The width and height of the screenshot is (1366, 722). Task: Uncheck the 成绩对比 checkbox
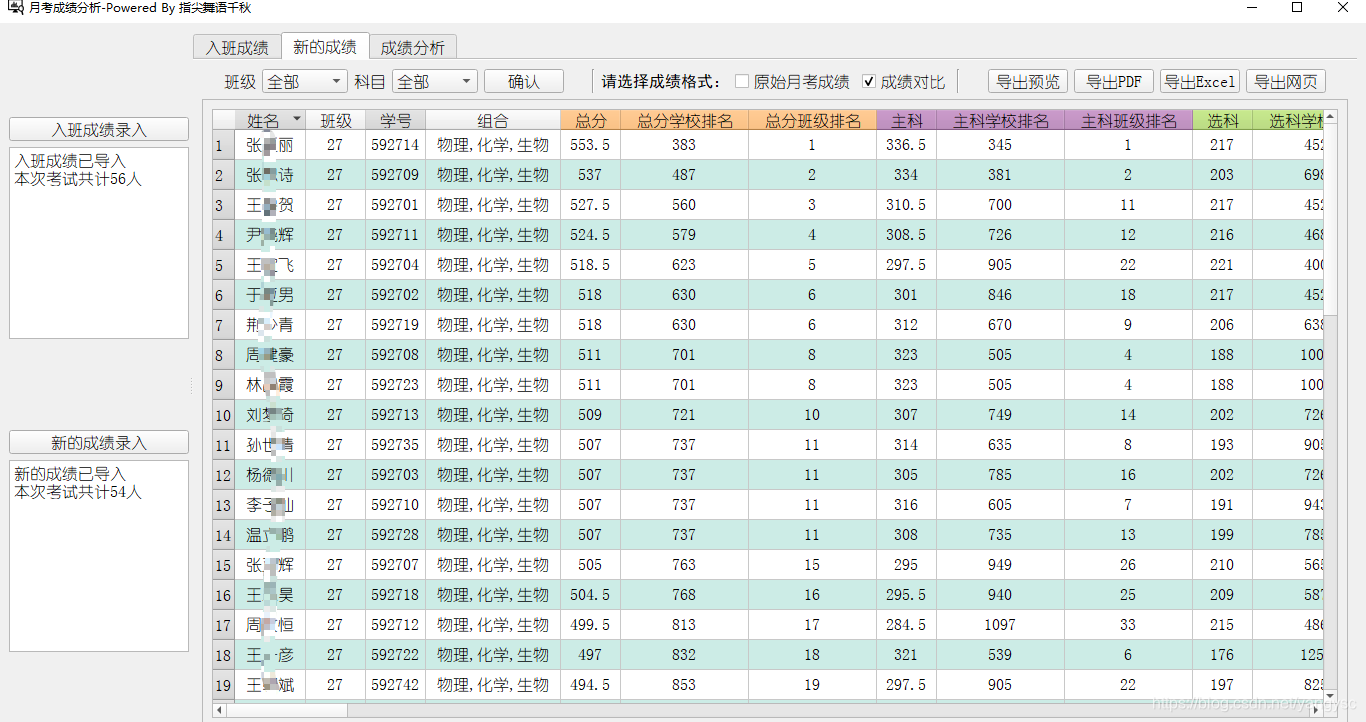click(x=869, y=81)
